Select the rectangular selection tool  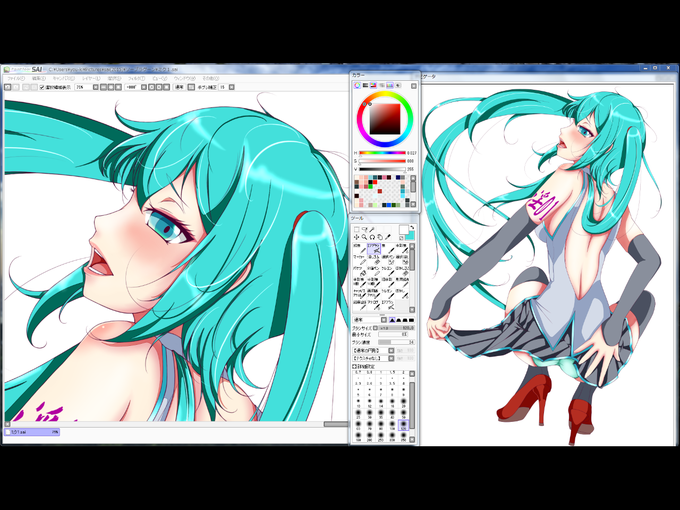click(356, 229)
